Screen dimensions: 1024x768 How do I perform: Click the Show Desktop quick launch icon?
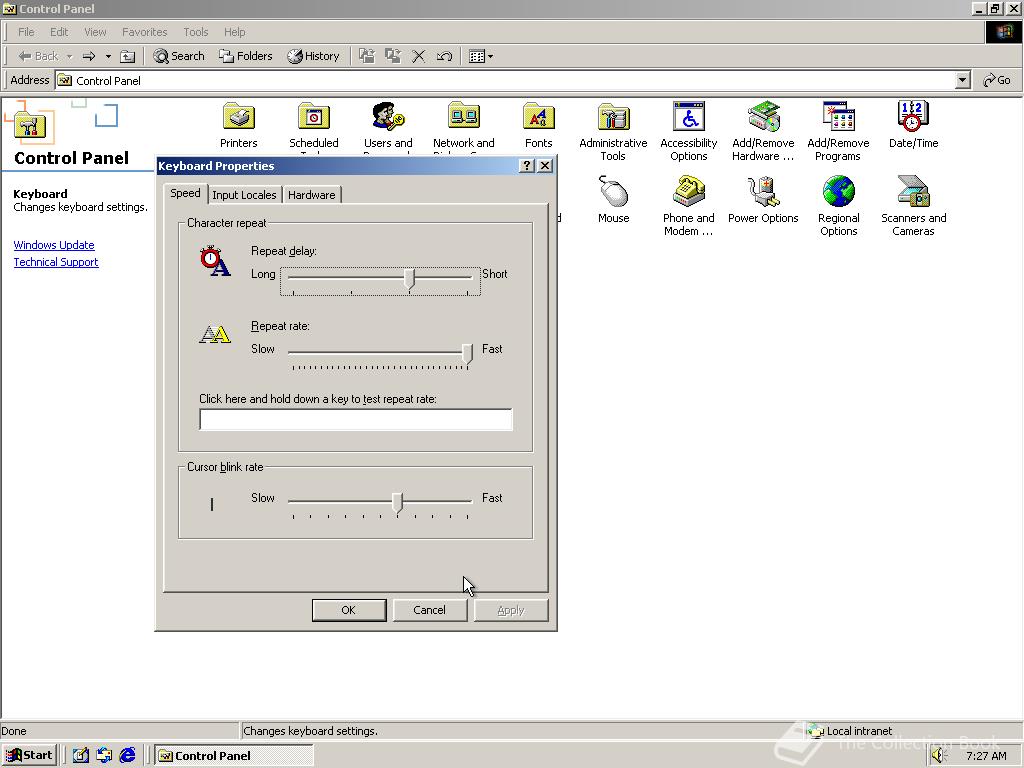click(80, 756)
